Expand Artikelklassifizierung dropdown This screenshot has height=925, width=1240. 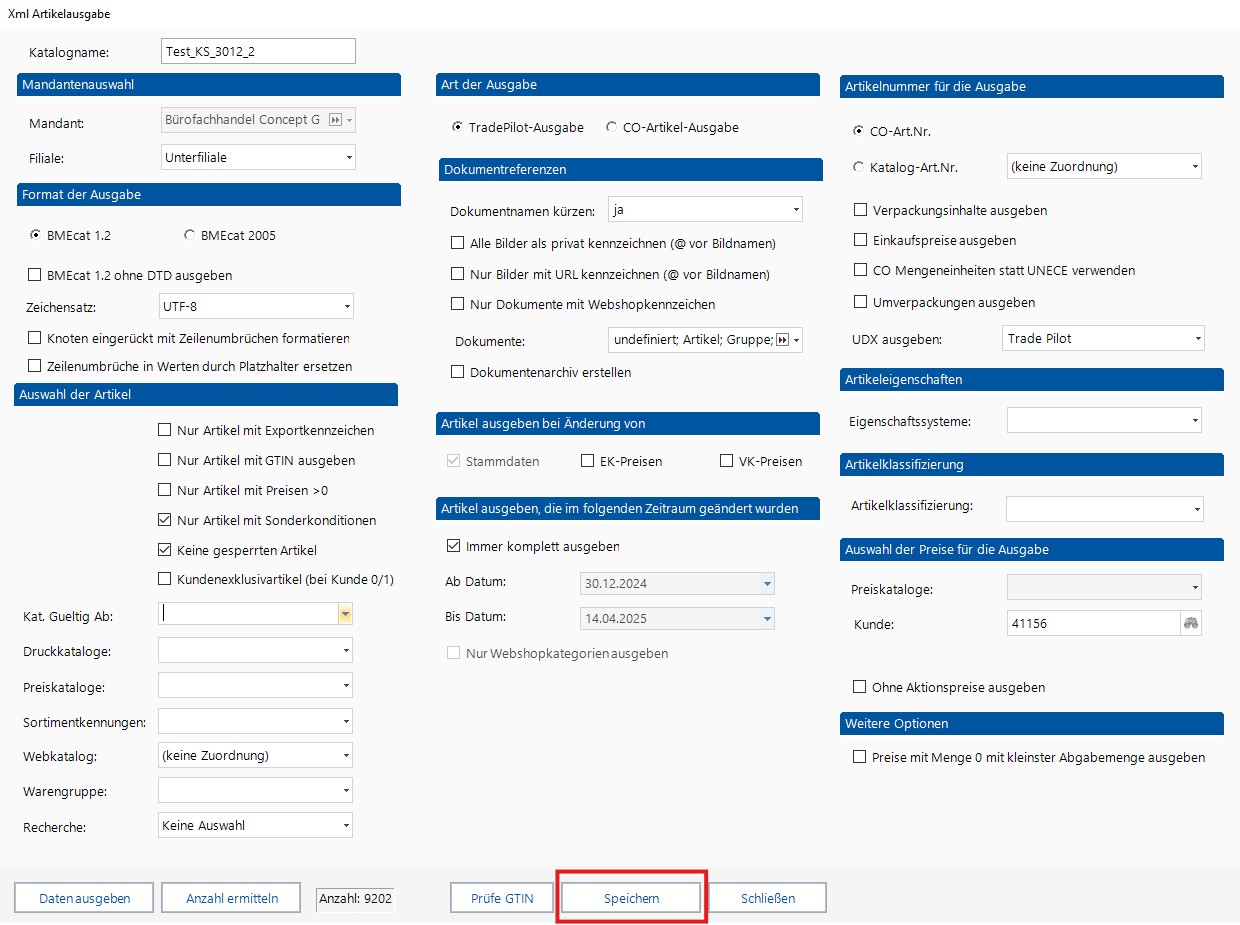tap(1105, 508)
